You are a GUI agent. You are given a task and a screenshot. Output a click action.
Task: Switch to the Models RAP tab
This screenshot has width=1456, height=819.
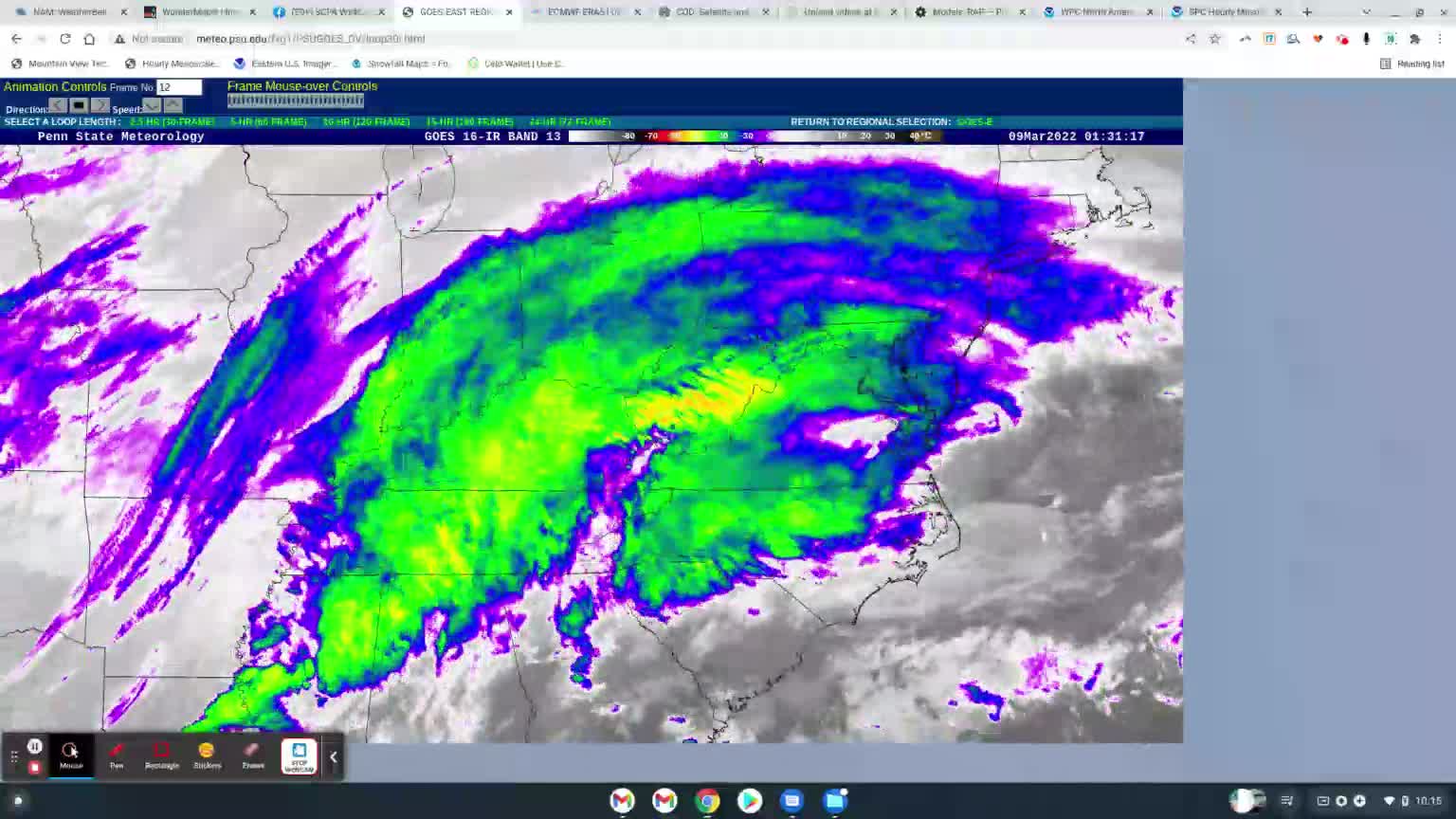(969, 11)
